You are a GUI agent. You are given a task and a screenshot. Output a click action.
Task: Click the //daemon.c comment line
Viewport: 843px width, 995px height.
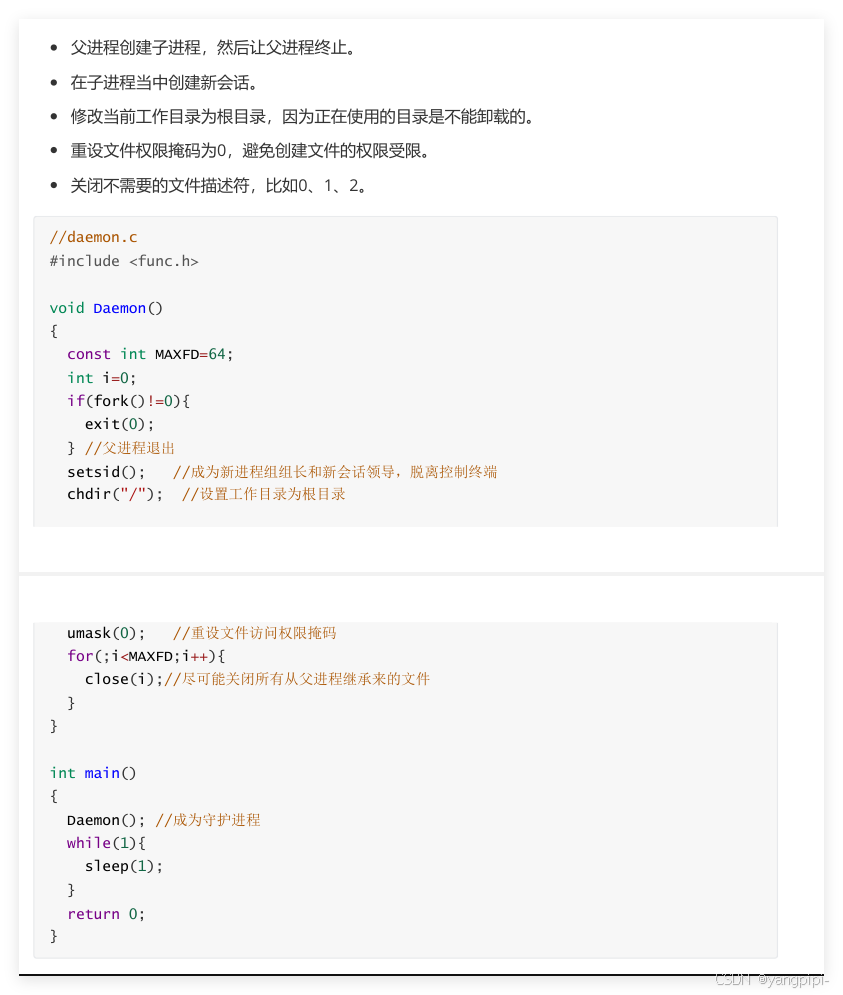93,237
